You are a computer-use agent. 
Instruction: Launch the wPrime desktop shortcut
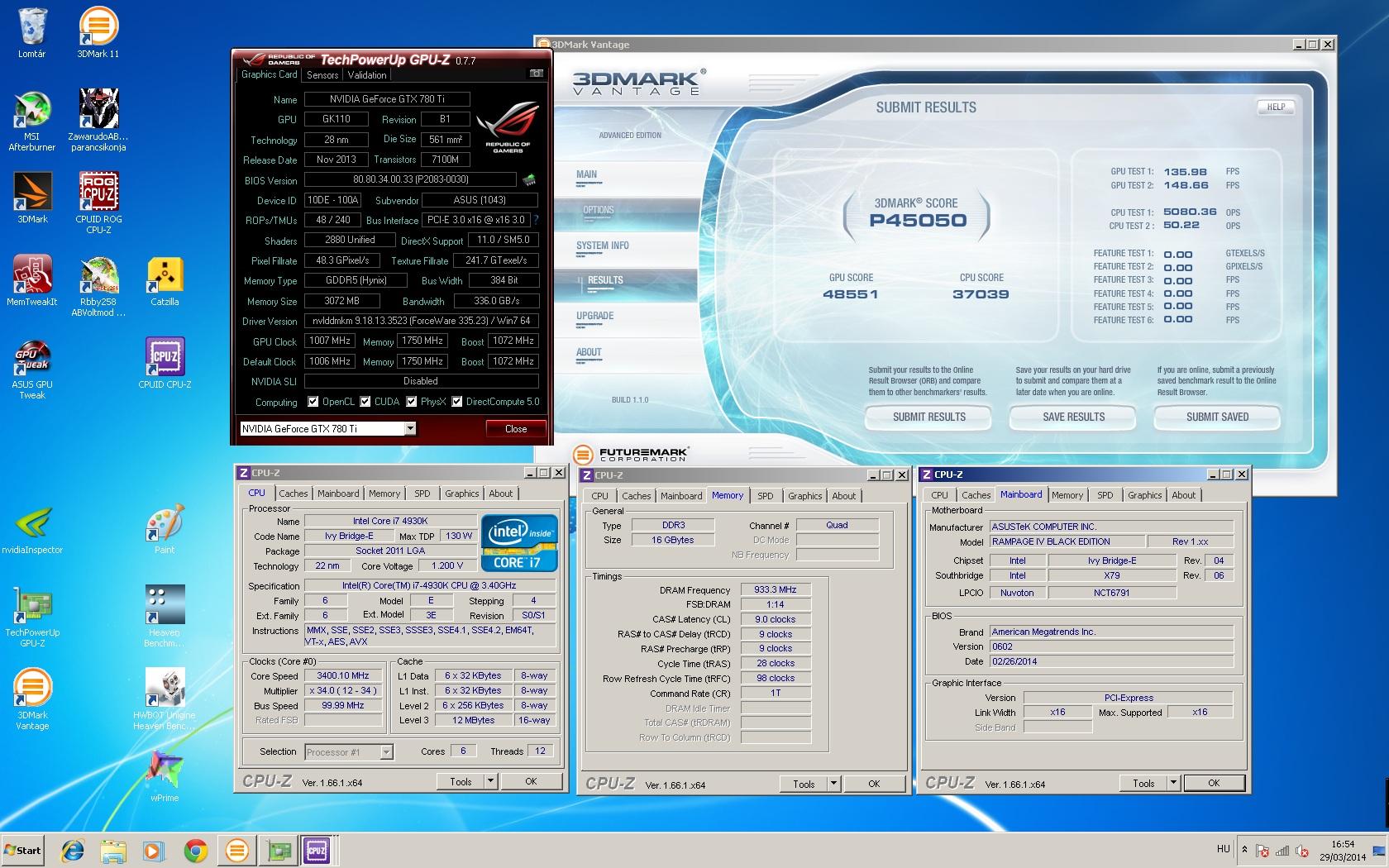(x=165, y=777)
